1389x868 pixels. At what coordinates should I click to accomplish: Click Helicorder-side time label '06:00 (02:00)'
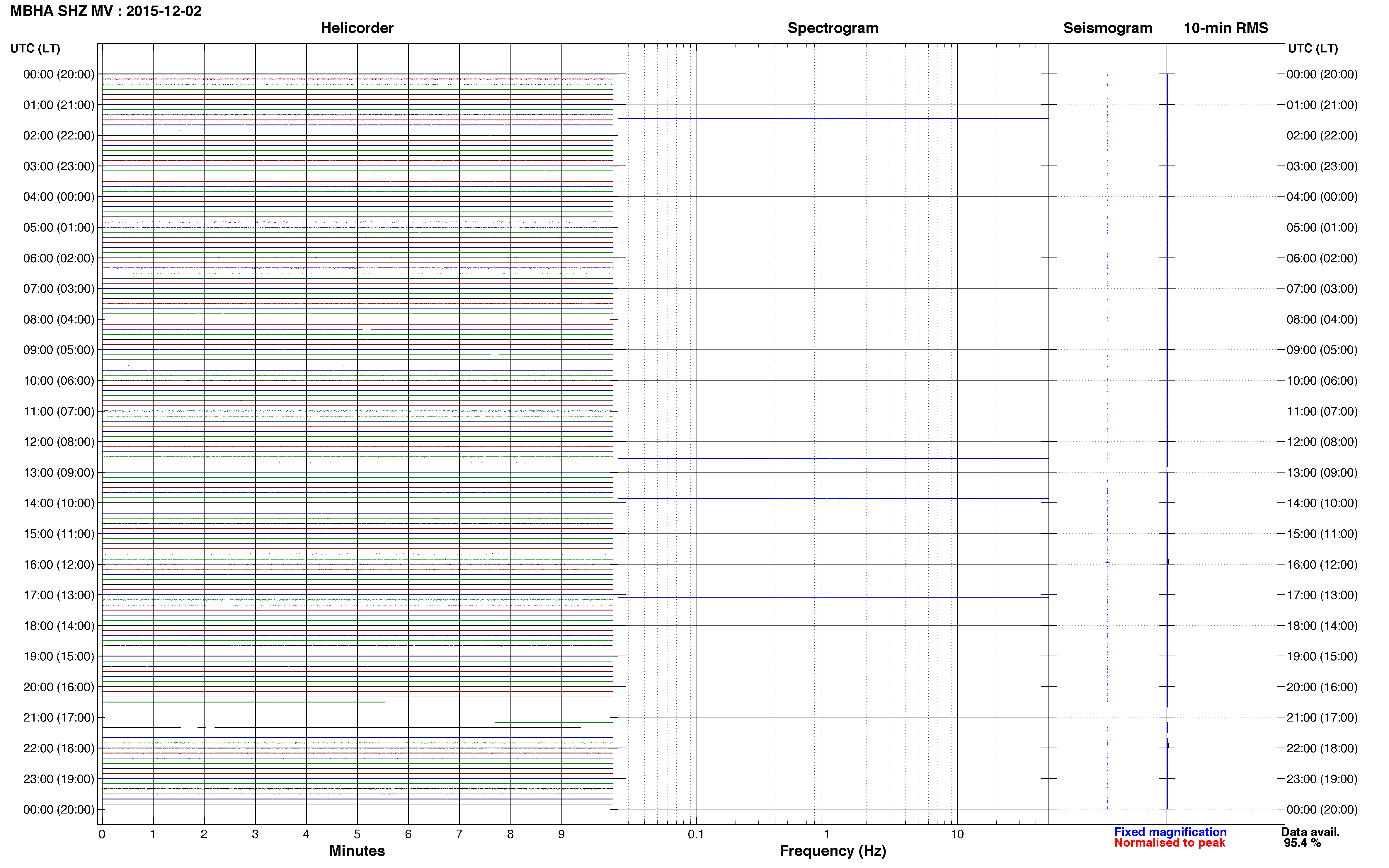coord(59,258)
